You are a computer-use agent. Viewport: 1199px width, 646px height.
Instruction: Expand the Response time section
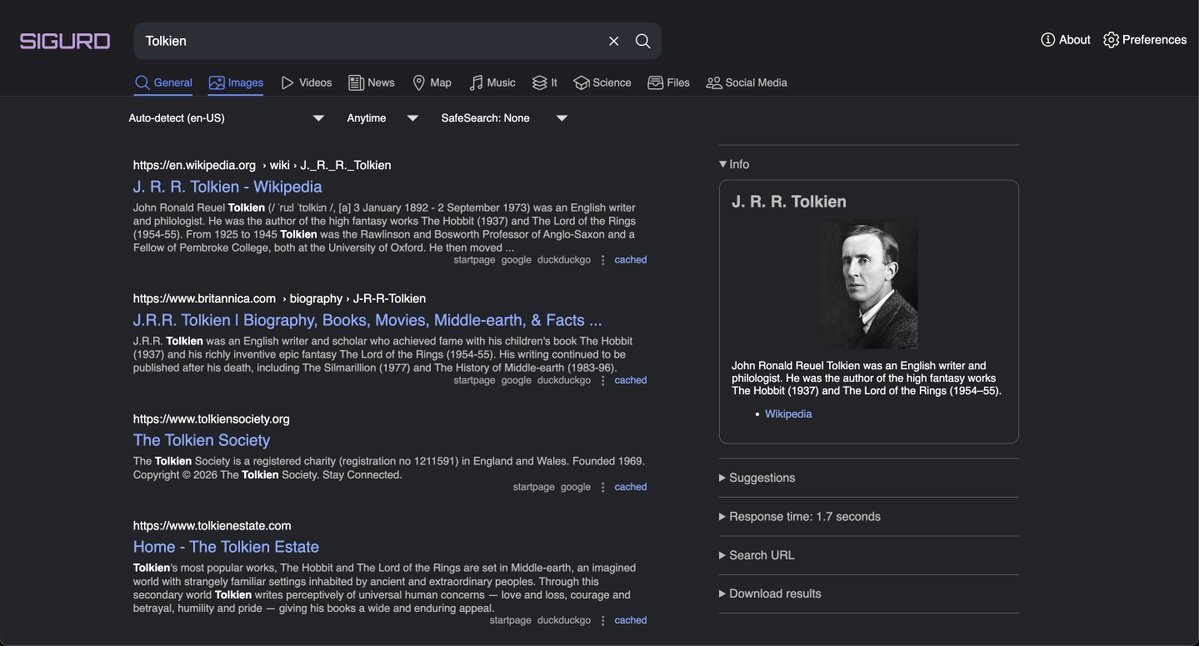point(800,517)
